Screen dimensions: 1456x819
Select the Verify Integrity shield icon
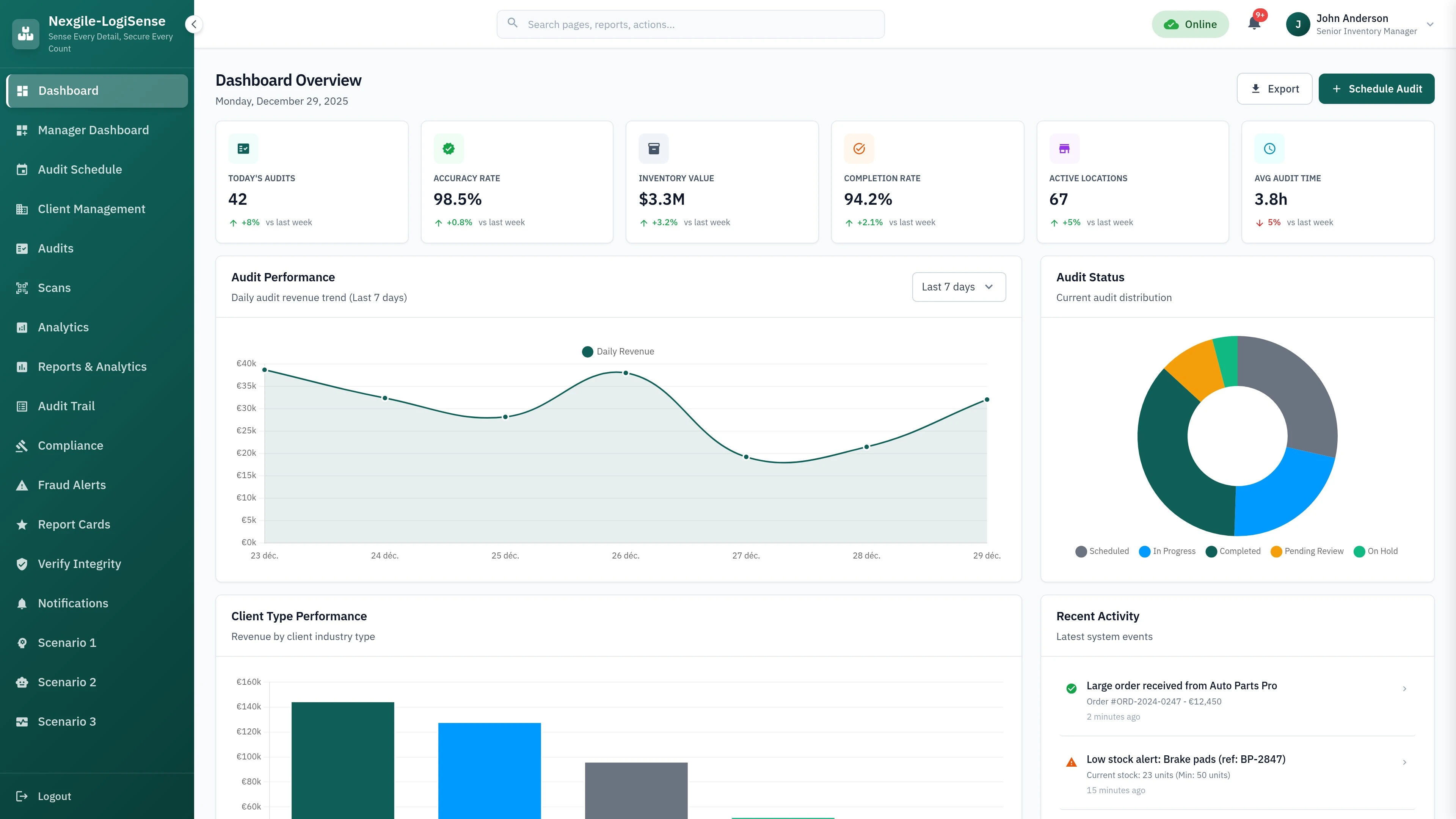tap(22, 563)
